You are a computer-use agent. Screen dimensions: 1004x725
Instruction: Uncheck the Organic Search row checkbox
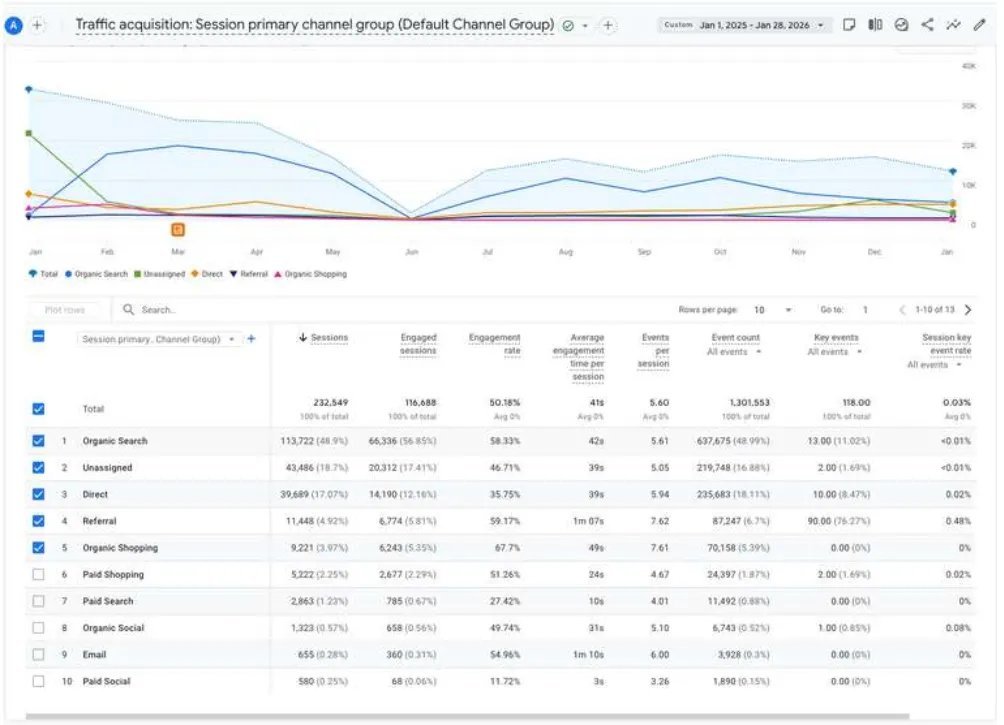(38, 441)
